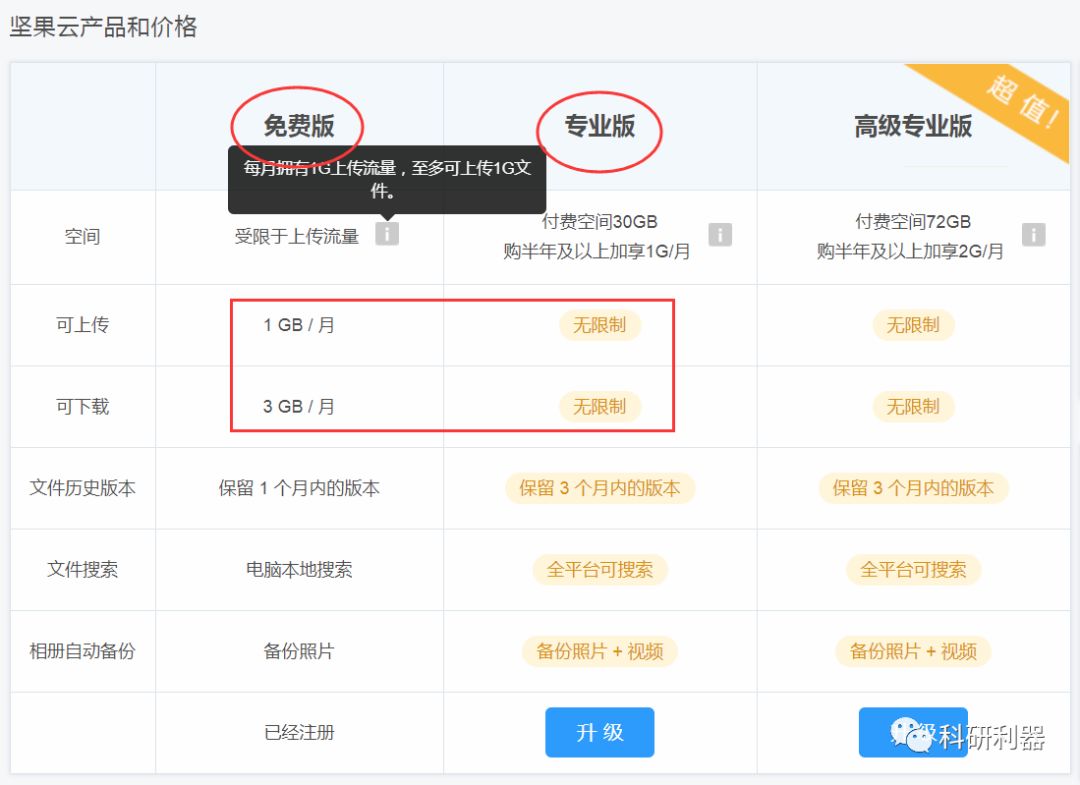The height and width of the screenshot is (785, 1080).
Task: Click the 无限制 upload badge under 专业版
Action: click(599, 324)
